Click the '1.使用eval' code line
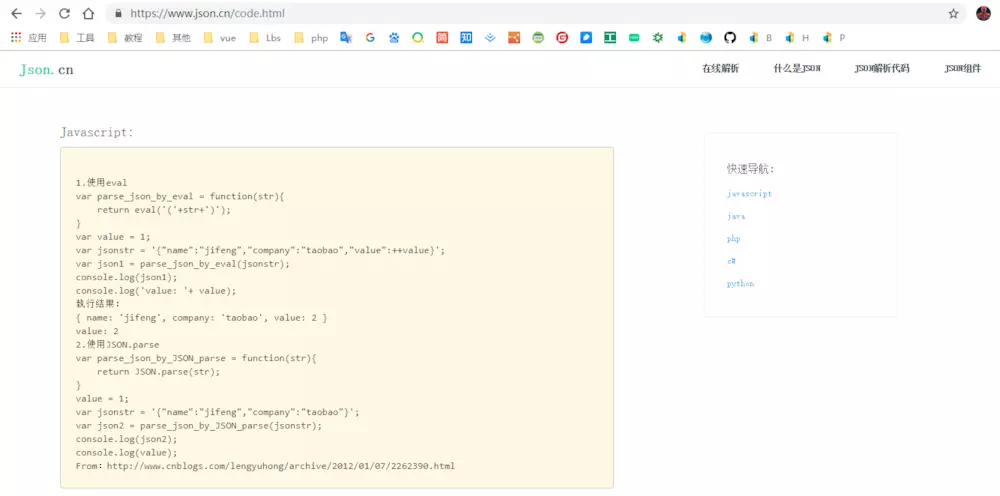Screen dimensions: 1000x496 point(101,182)
